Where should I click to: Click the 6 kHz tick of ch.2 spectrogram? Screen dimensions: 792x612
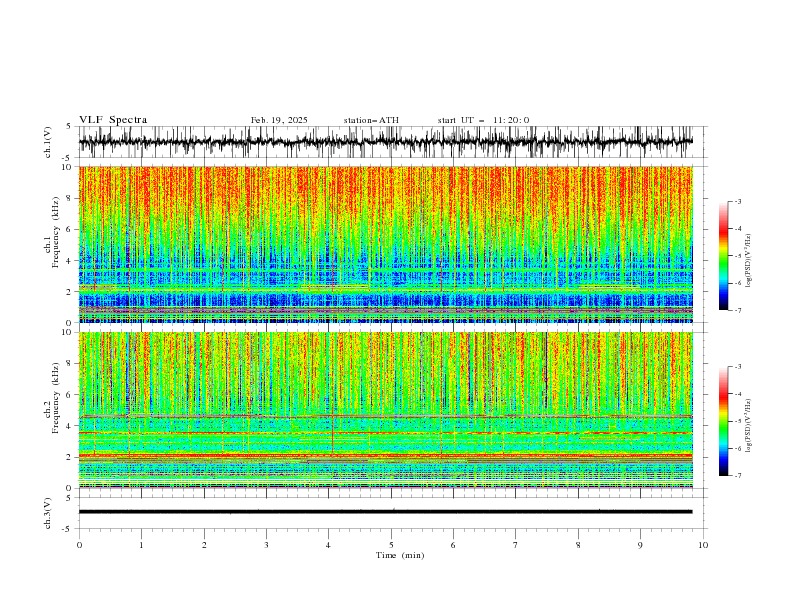[x=70, y=395]
